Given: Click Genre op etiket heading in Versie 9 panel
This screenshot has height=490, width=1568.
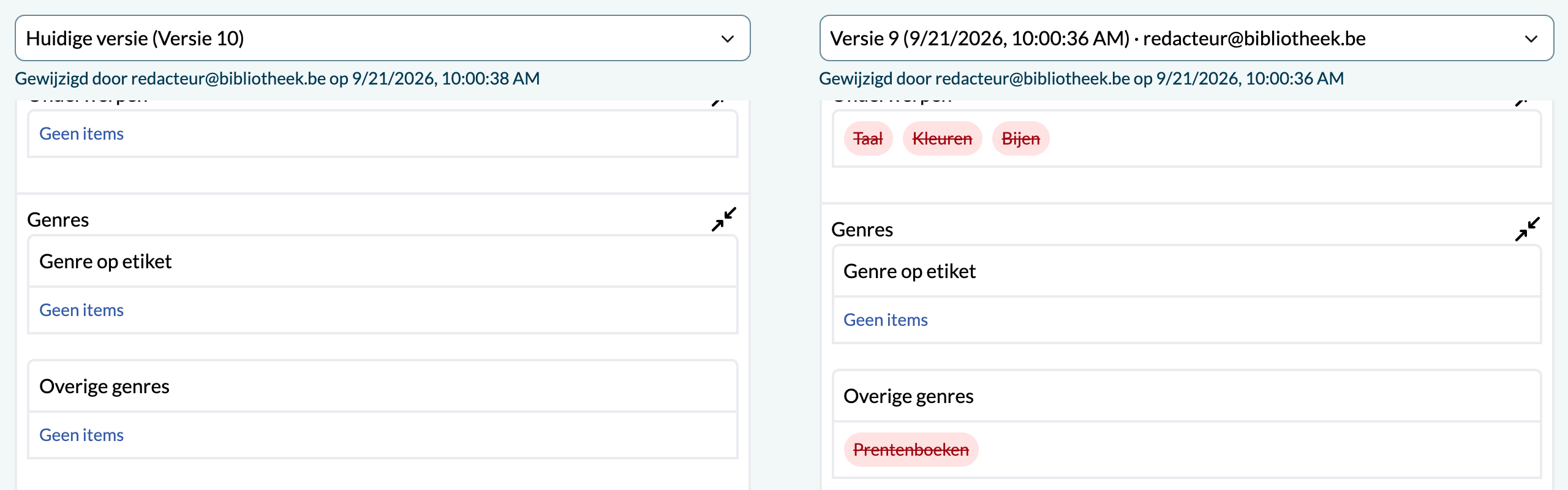Looking at the screenshot, I should [910, 271].
